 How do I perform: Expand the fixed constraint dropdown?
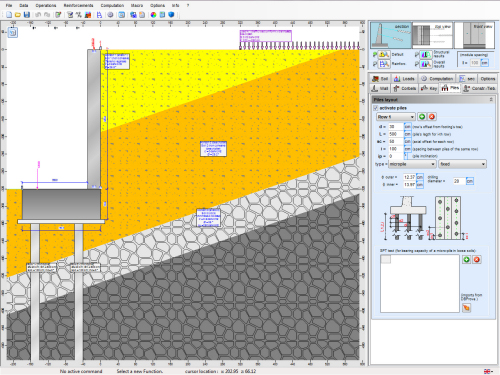462,164
